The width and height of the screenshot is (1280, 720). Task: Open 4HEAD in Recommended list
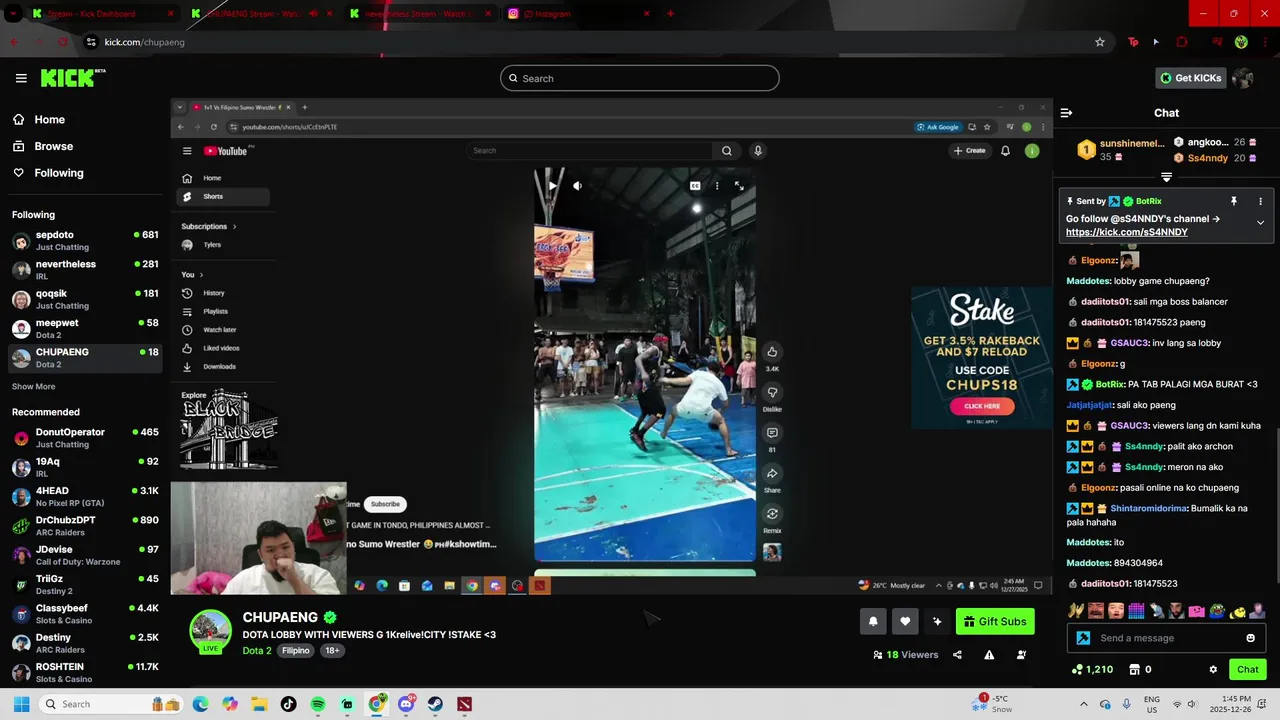[x=85, y=497]
